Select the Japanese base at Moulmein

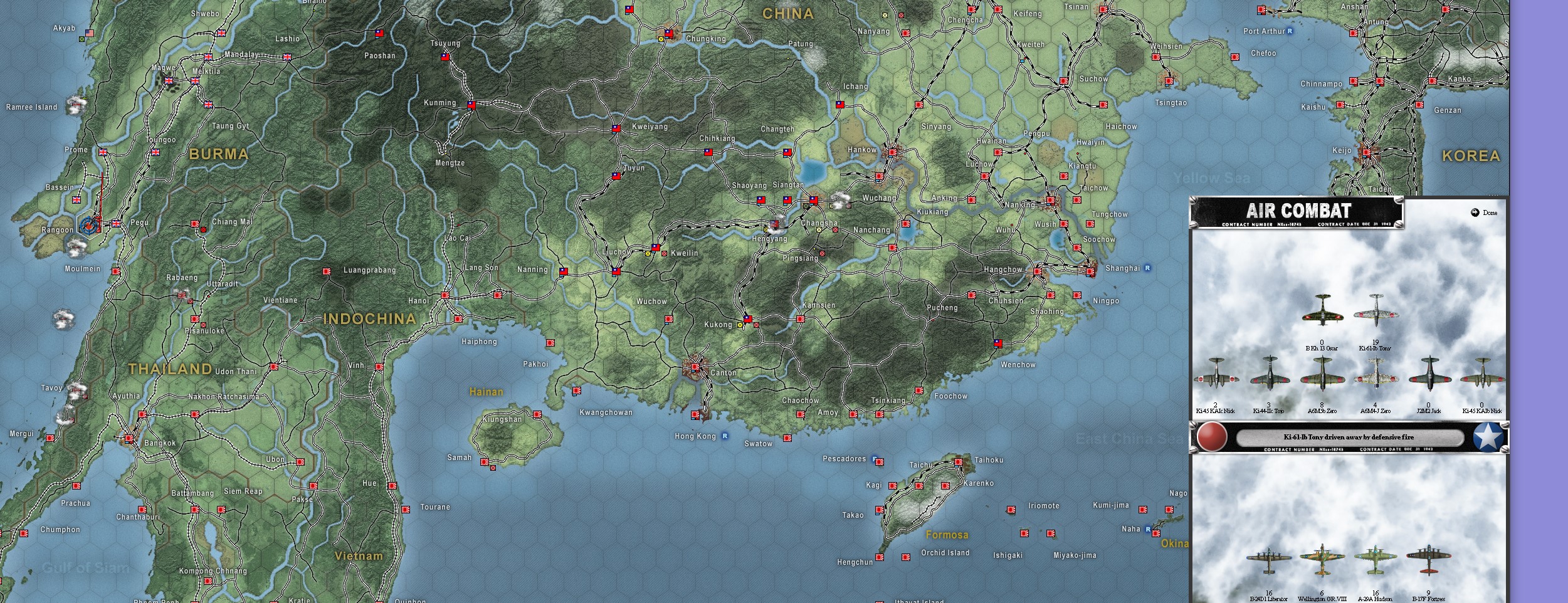click(116, 271)
